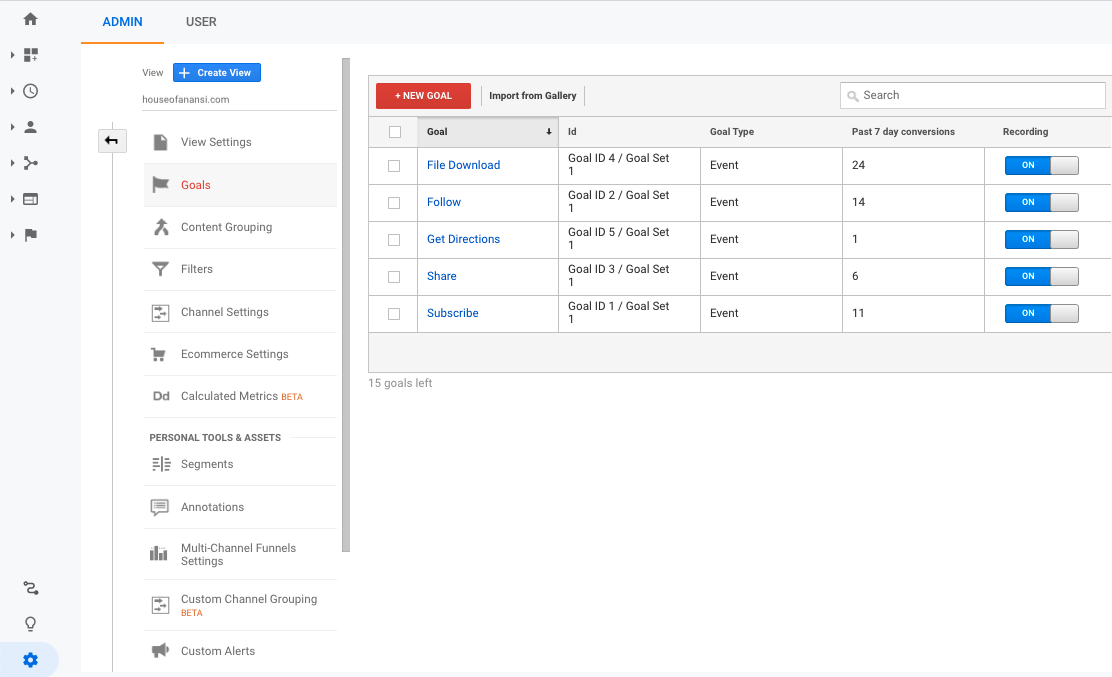
Task: Expand the Customization section arrow
Action: (x=13, y=55)
